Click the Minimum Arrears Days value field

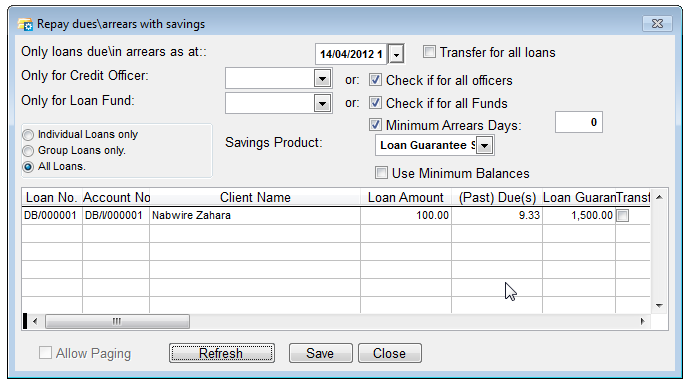point(578,122)
